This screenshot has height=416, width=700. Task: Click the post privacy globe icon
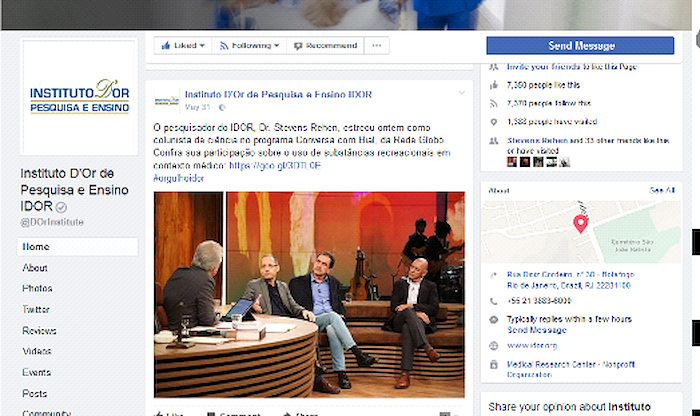(x=222, y=108)
